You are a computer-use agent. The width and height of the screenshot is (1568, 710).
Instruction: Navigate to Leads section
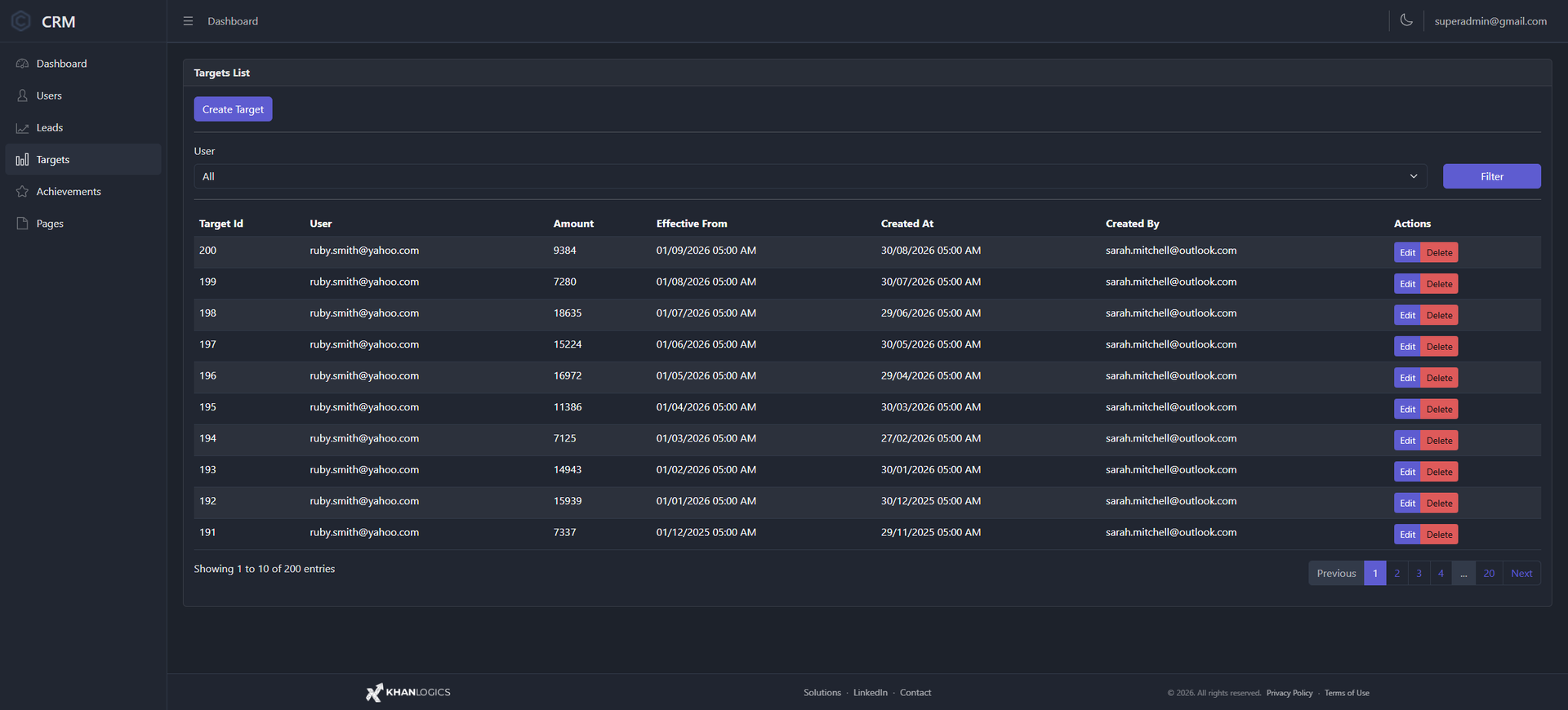pyautogui.click(x=83, y=127)
